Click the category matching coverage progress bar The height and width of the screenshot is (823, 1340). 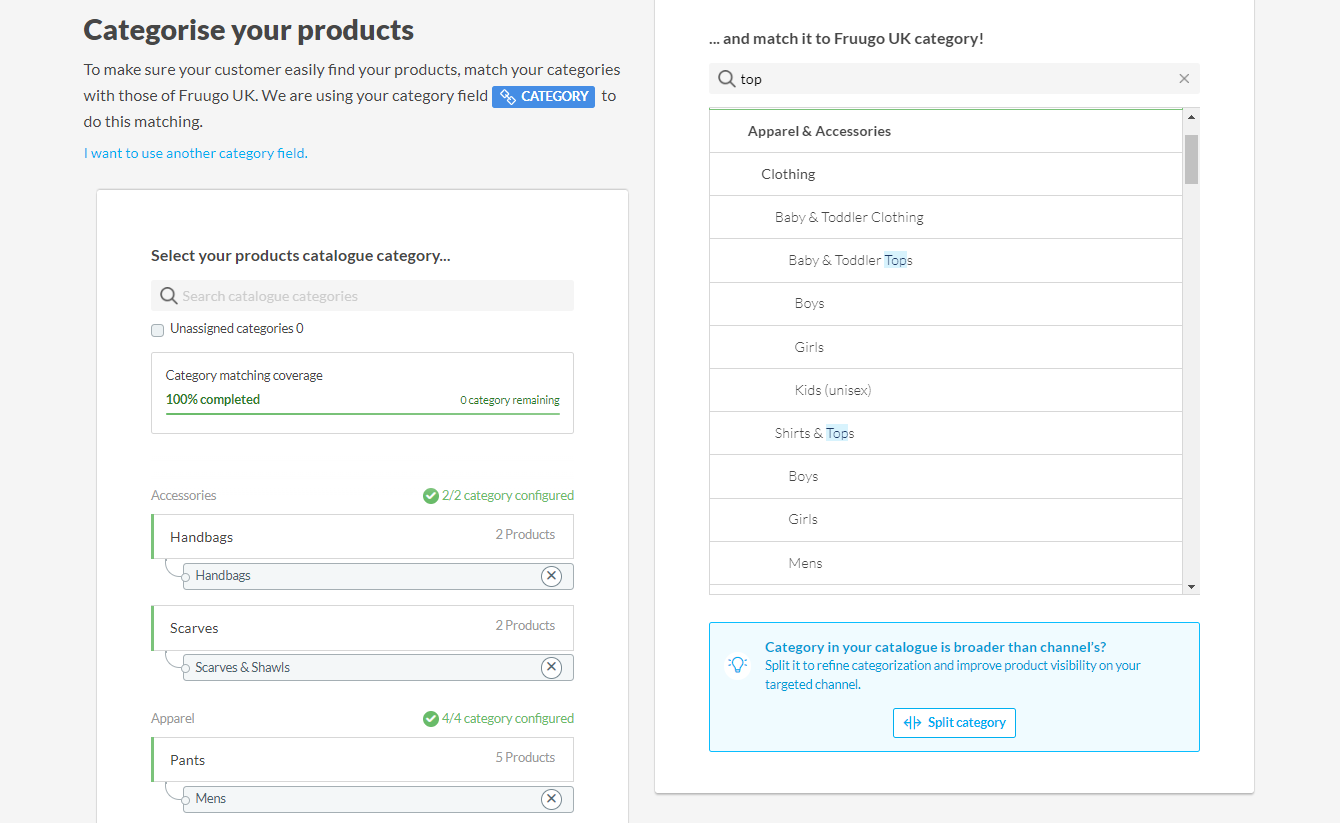coord(362,413)
